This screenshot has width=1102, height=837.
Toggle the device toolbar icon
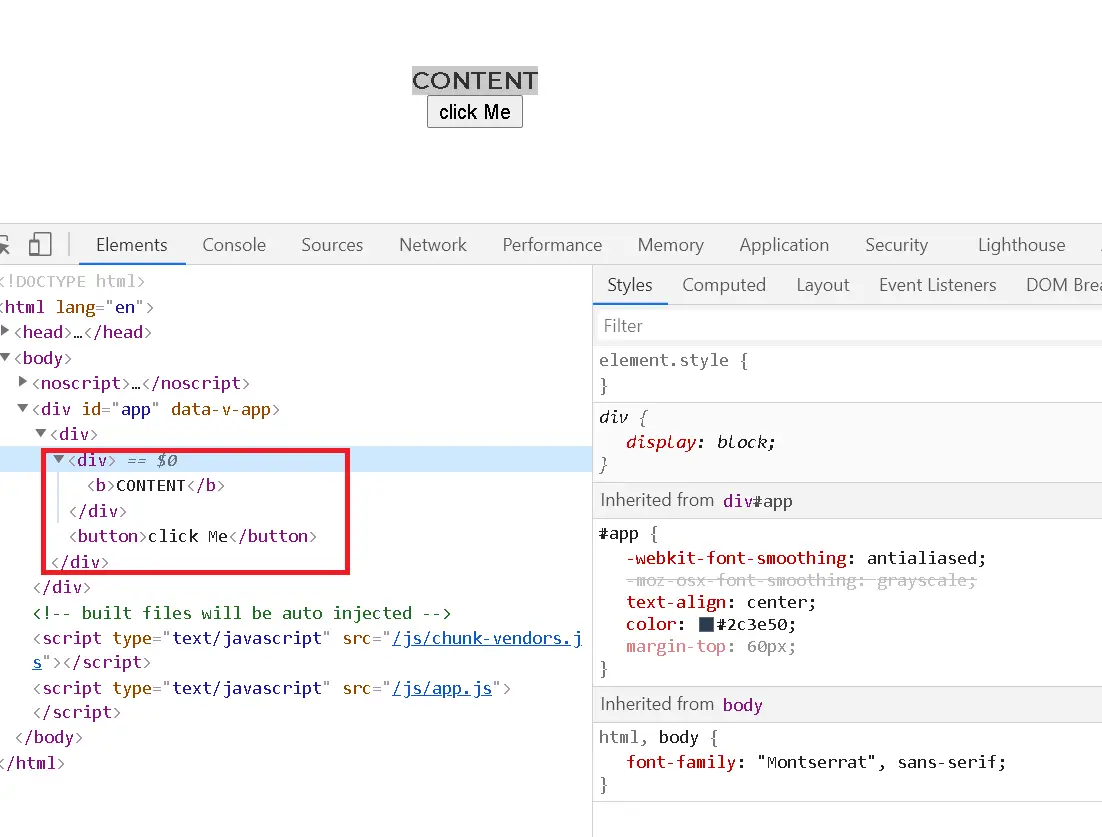pyautogui.click(x=40, y=244)
